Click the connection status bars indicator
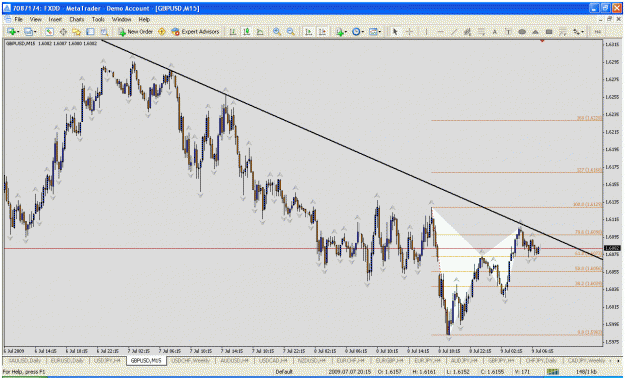The image size is (625, 378). (553, 372)
